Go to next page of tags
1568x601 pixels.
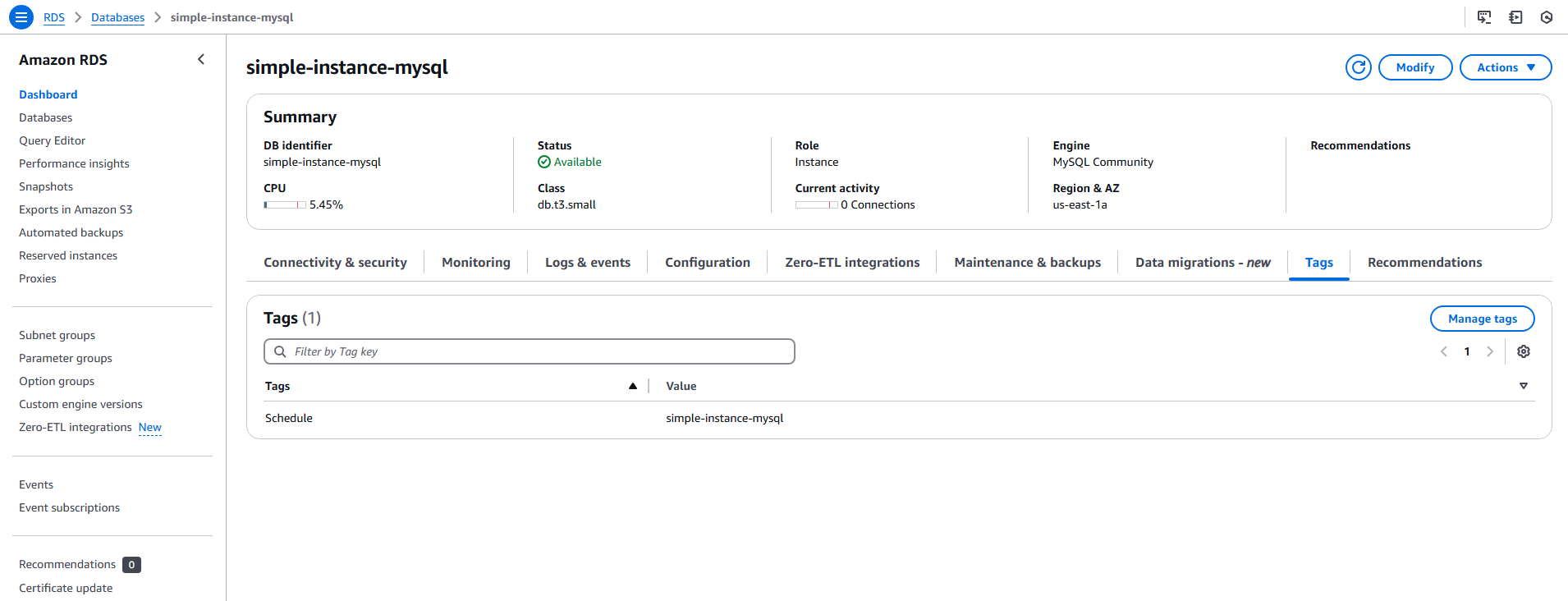point(1490,351)
